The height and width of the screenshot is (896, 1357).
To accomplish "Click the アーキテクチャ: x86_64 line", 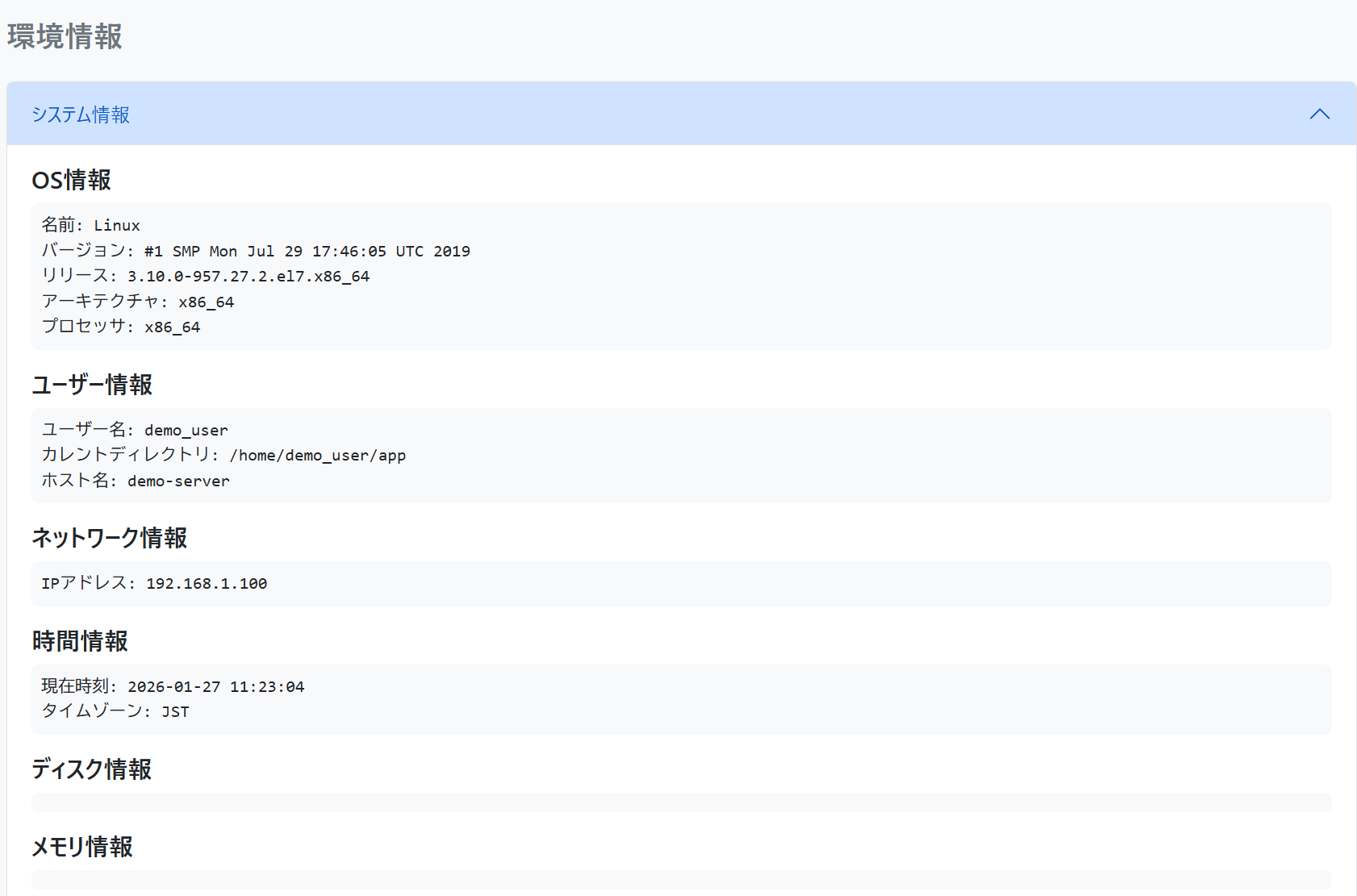I will point(138,302).
